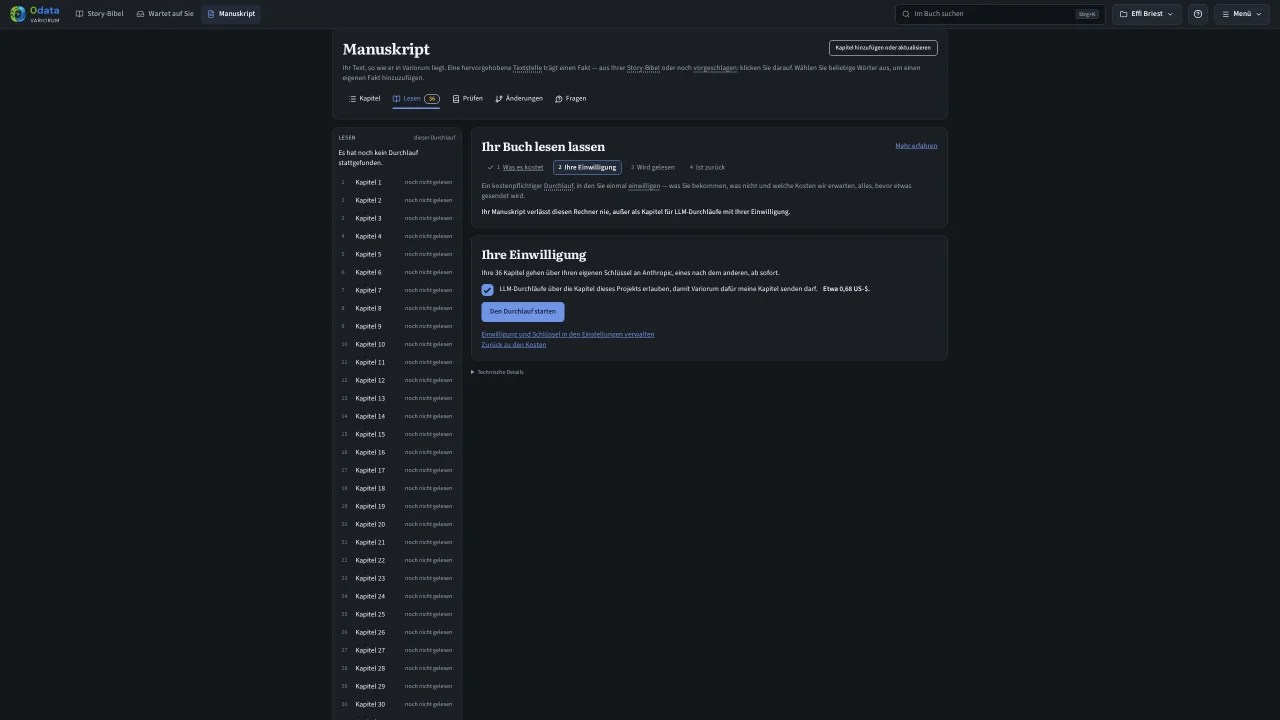Image resolution: width=1280 pixels, height=720 pixels.
Task: Select step 2 Ihre Einwilligung
Action: pyautogui.click(x=587, y=168)
